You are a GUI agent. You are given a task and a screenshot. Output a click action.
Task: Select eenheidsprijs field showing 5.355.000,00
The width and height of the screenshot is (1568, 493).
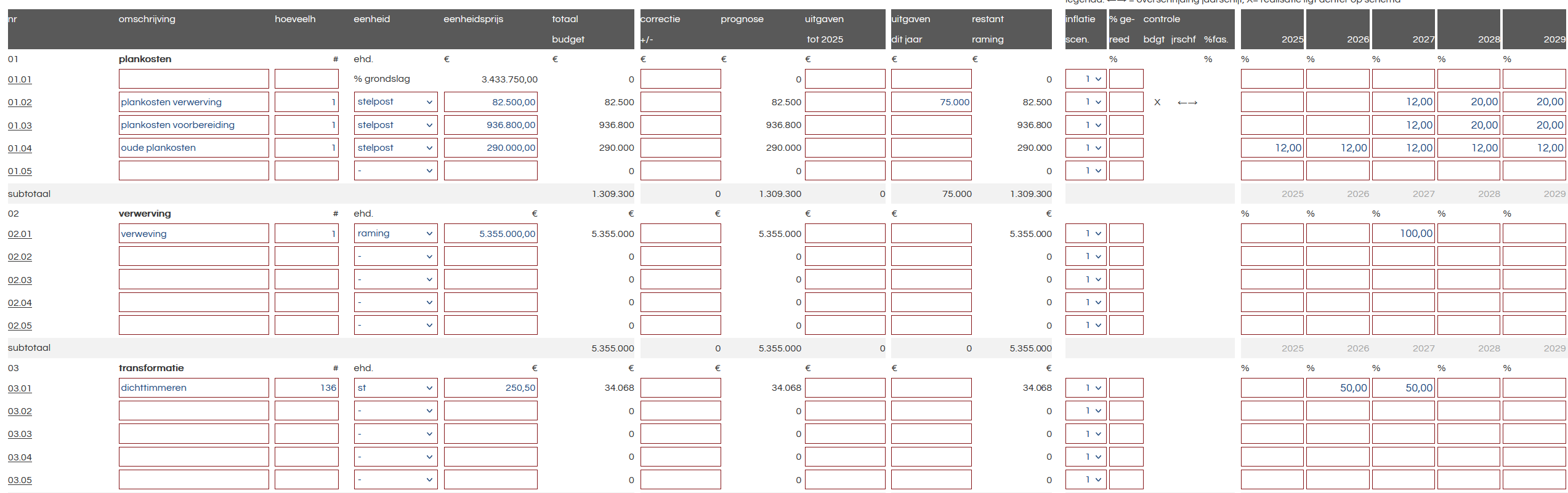490,234
